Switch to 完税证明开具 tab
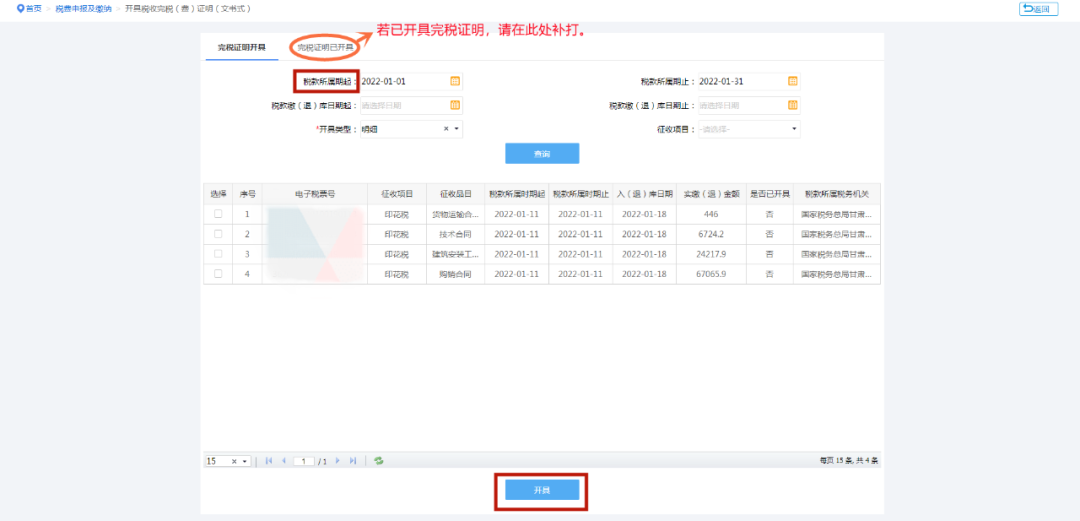Image resolution: width=1080 pixels, height=521 pixels. tap(242, 48)
